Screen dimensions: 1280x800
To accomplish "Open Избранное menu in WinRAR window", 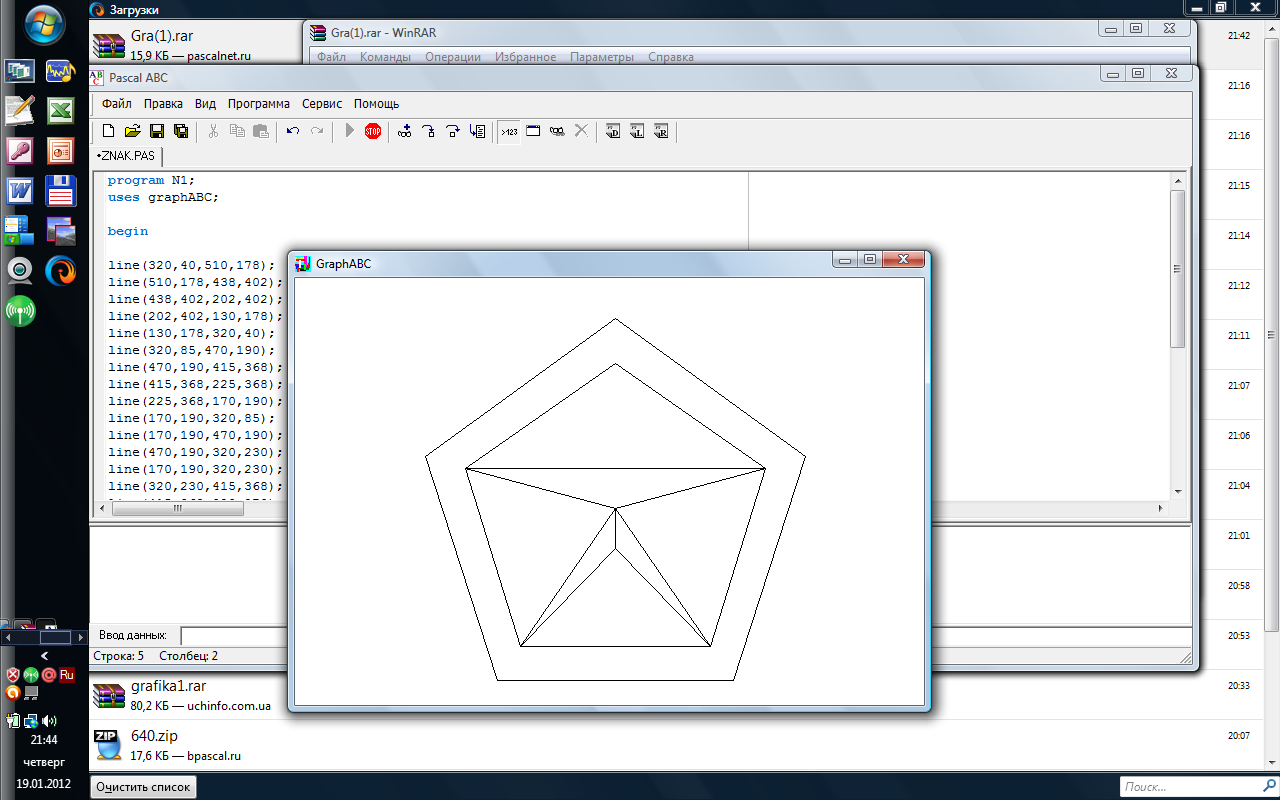I will [x=525, y=57].
